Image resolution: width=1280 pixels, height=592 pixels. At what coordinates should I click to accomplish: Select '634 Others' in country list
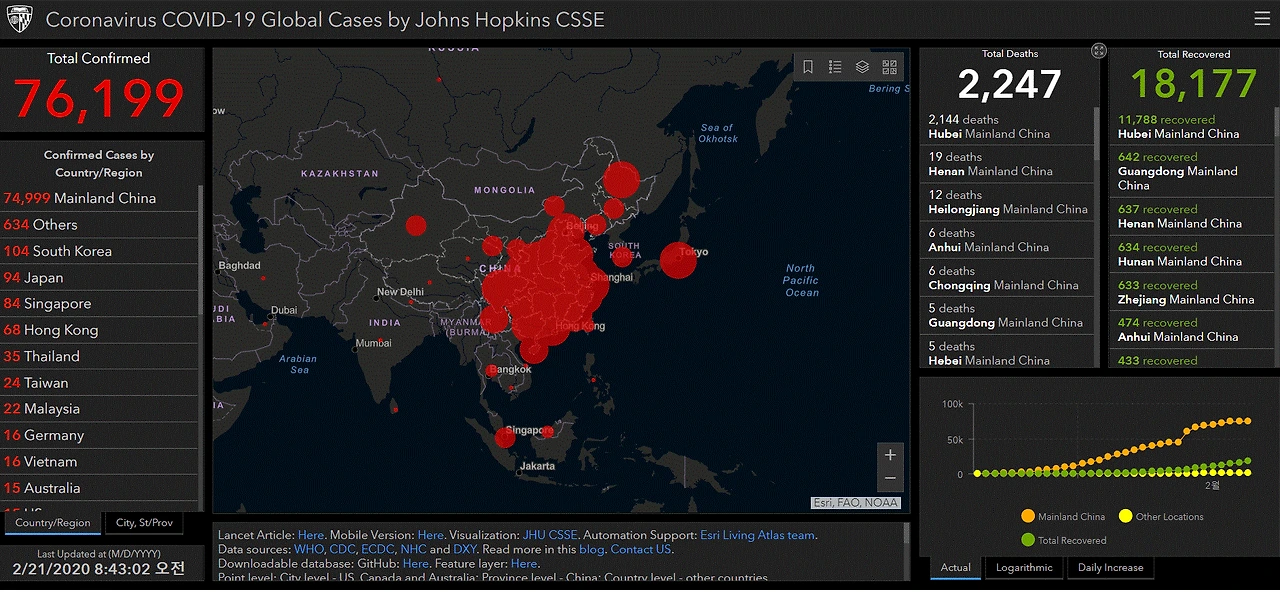click(x=99, y=225)
